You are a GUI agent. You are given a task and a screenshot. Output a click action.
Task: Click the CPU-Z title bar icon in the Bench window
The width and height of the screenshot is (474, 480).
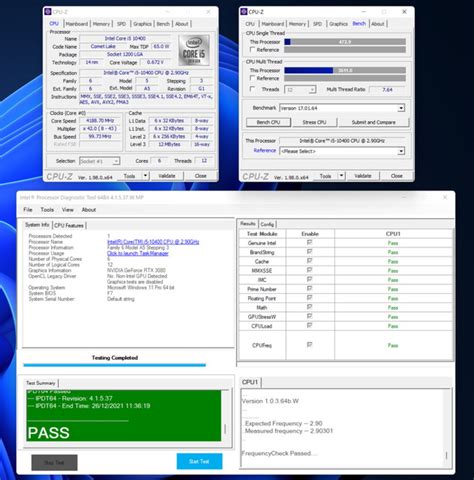pos(244,12)
